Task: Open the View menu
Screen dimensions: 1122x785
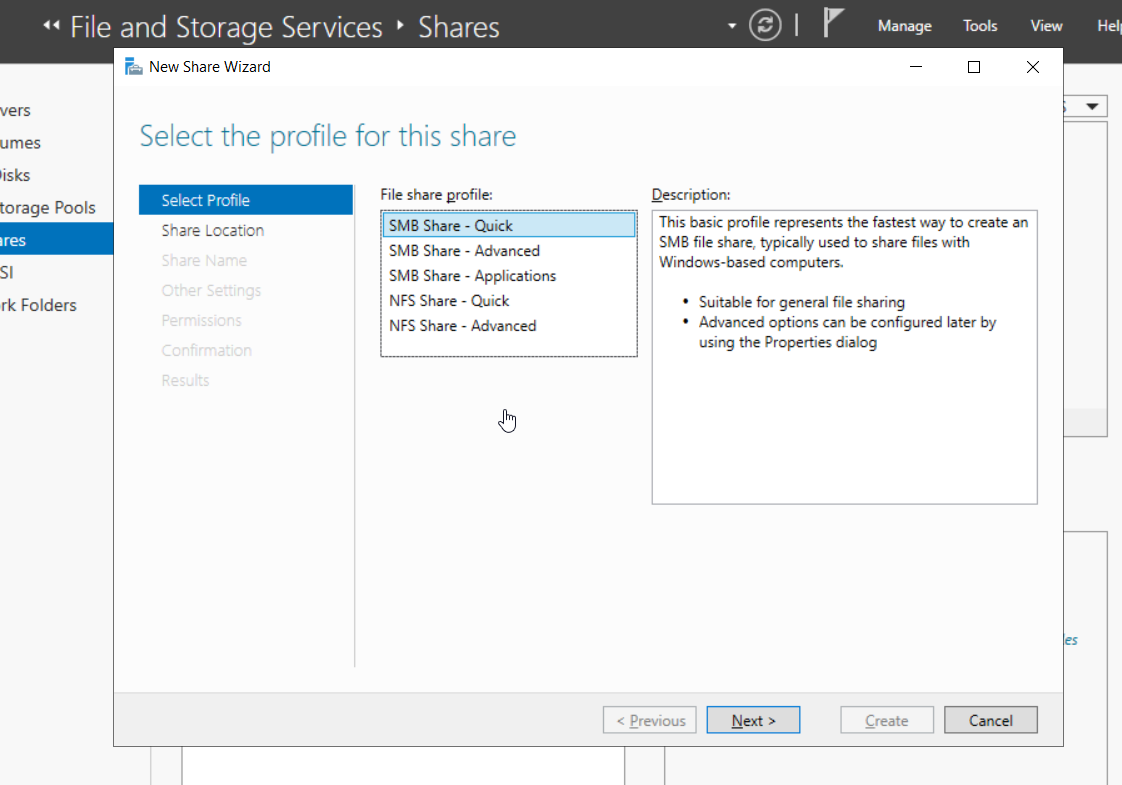Action: click(x=1046, y=26)
